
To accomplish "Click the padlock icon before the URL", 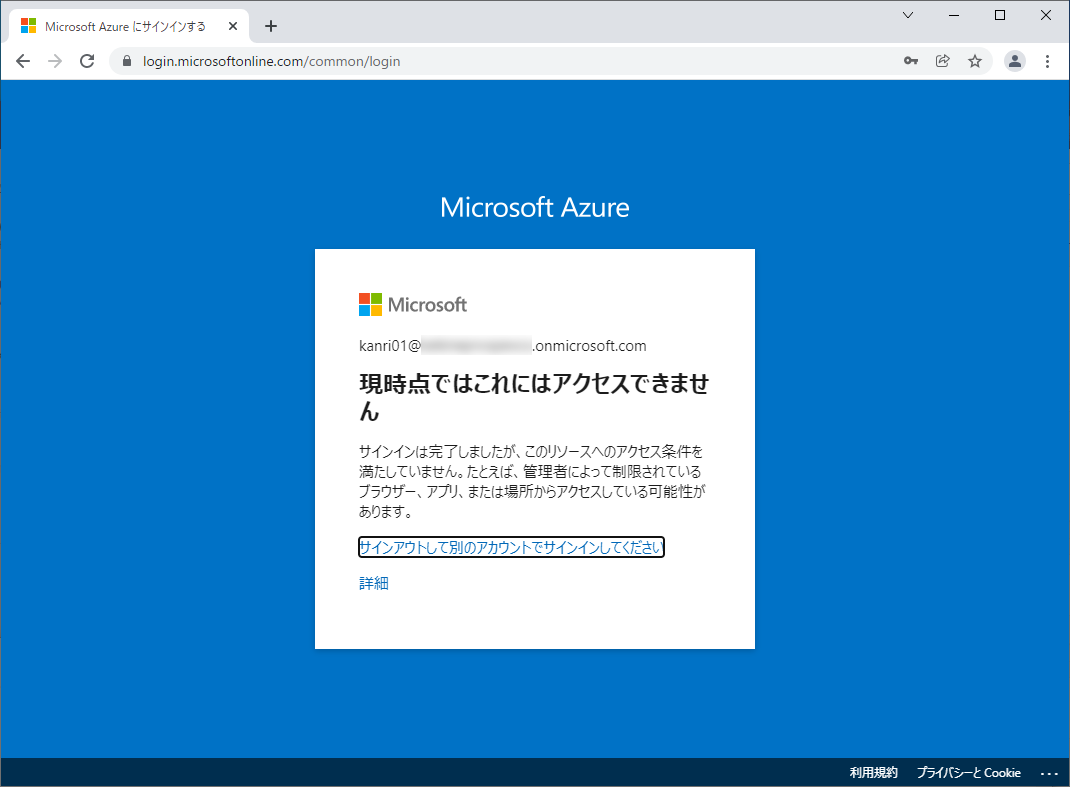I will [x=126, y=61].
